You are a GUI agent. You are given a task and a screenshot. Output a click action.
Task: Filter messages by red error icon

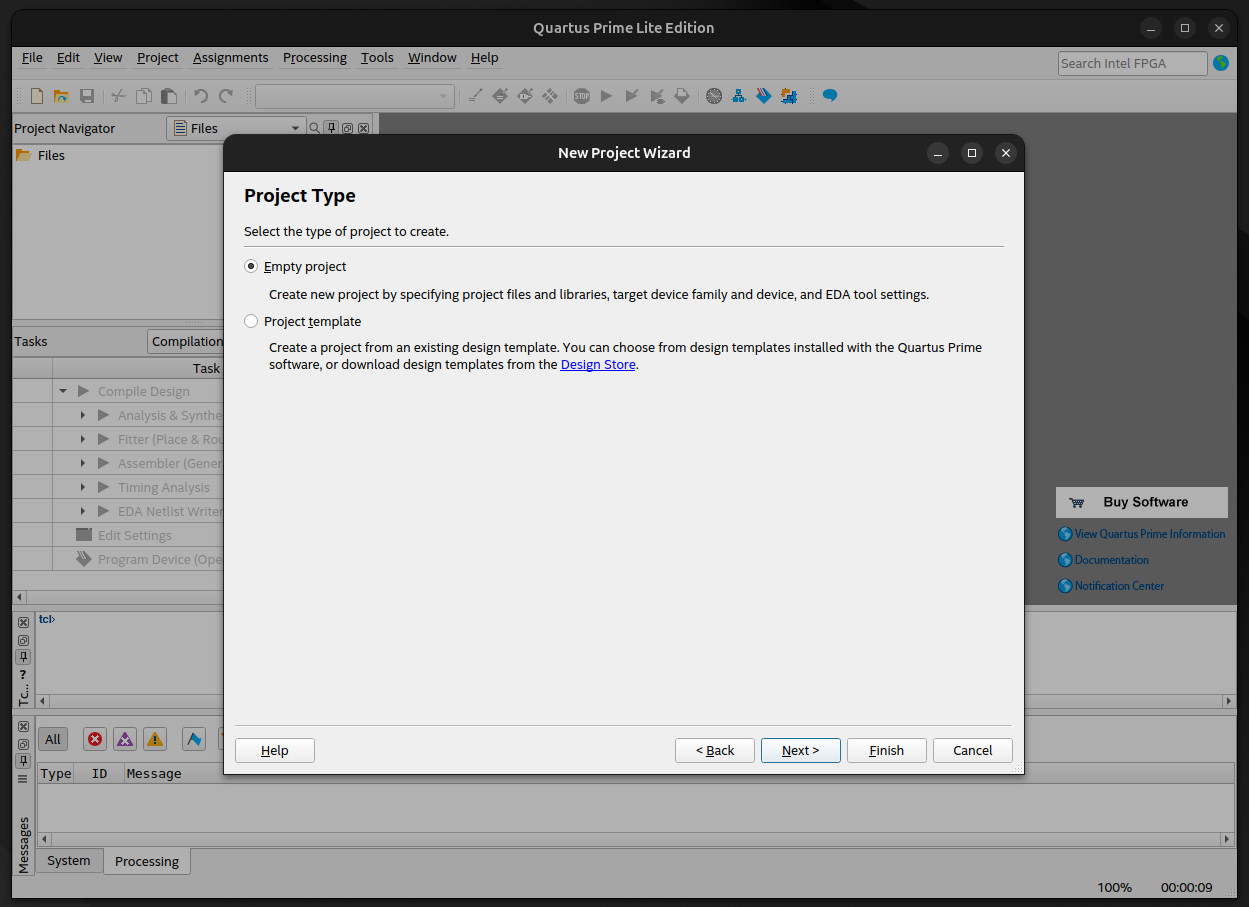coord(95,739)
